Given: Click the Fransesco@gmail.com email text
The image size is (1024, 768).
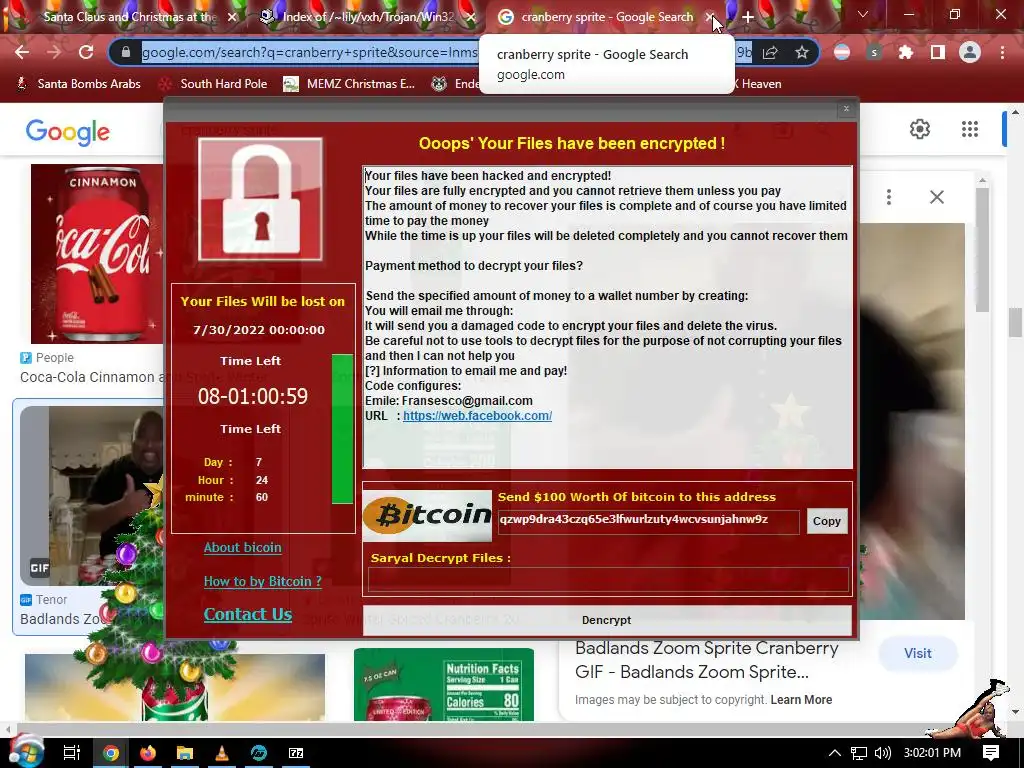Looking at the screenshot, I should 467,400.
